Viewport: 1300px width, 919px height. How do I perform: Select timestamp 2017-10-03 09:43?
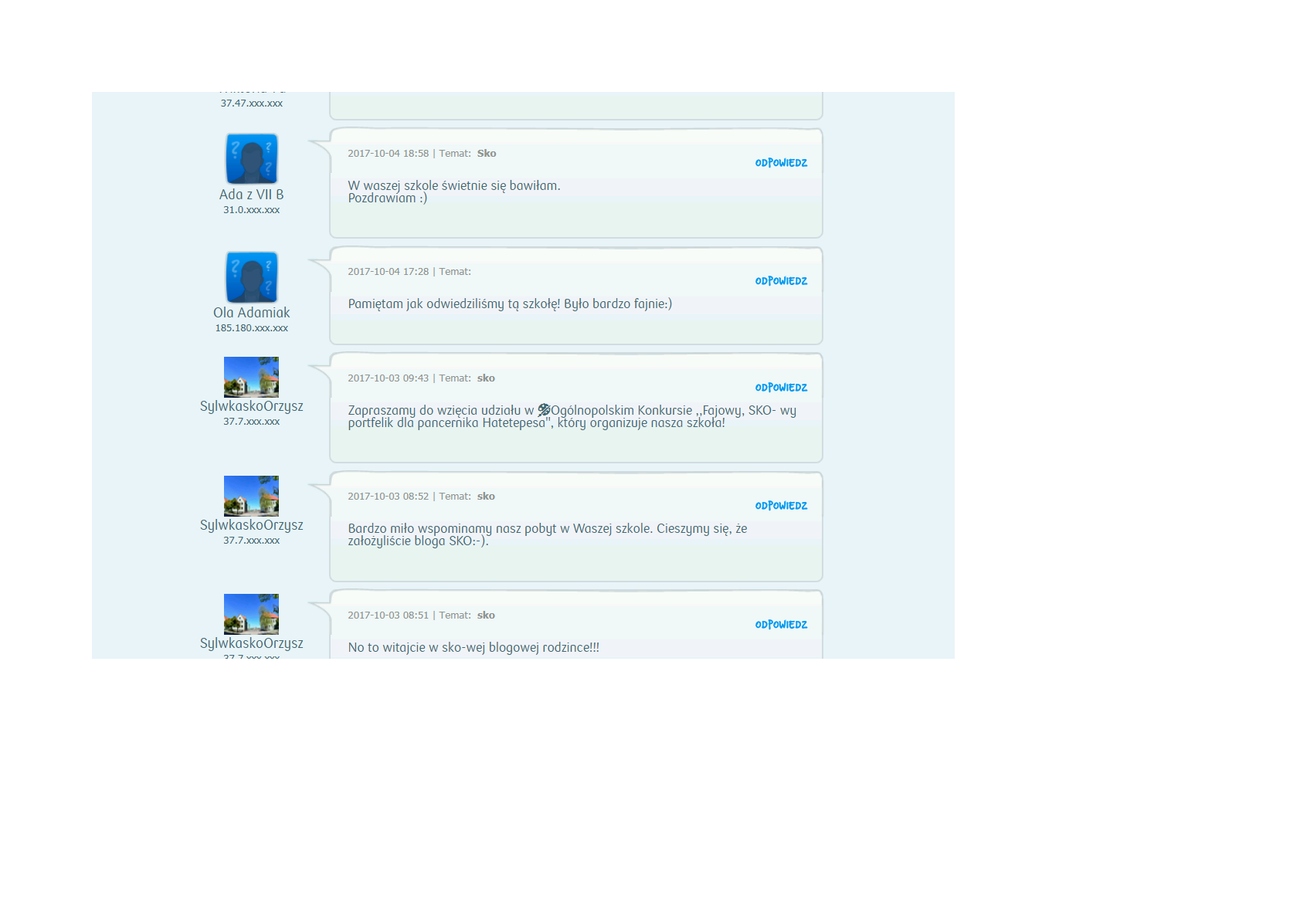point(388,378)
